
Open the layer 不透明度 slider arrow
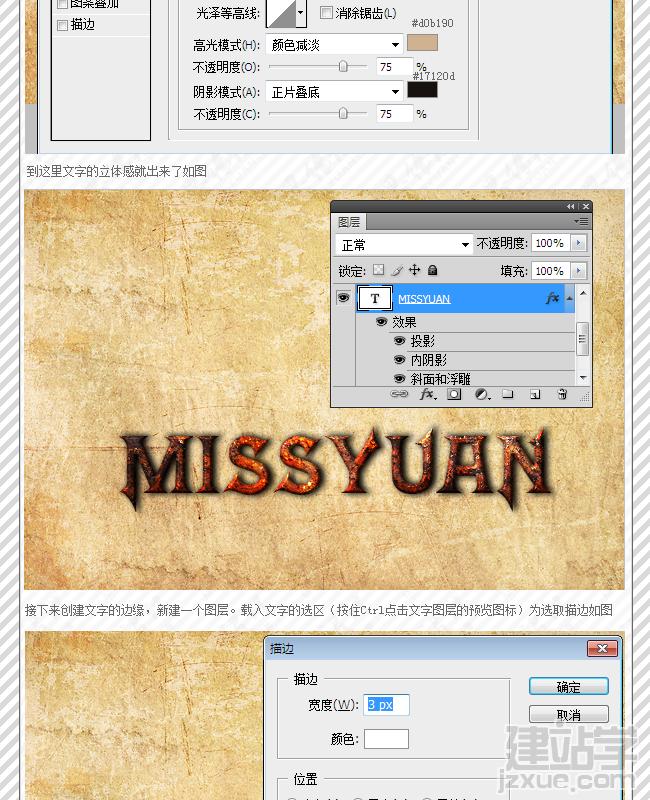pos(579,243)
